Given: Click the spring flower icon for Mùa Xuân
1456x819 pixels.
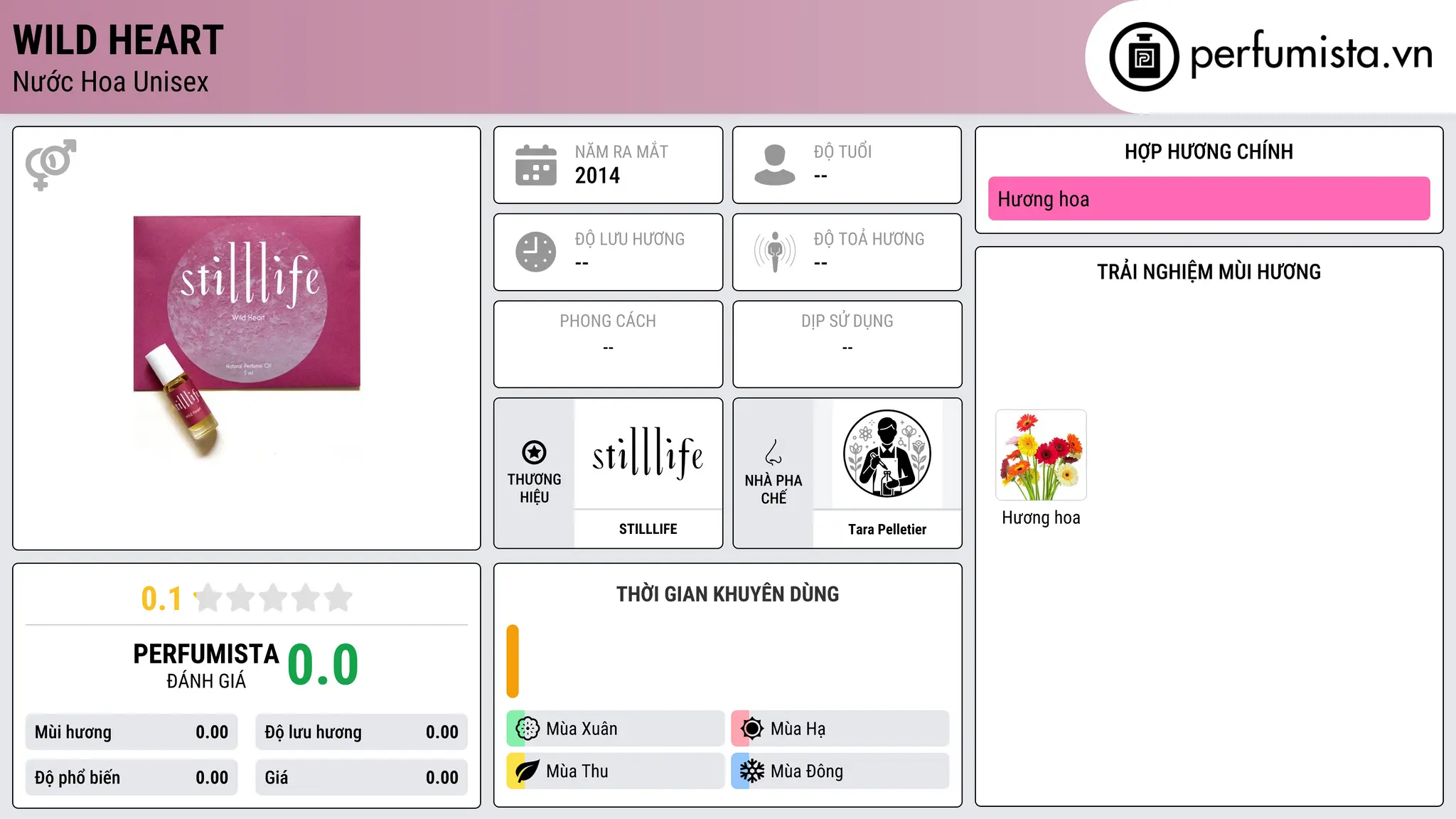Looking at the screenshot, I should 528,729.
